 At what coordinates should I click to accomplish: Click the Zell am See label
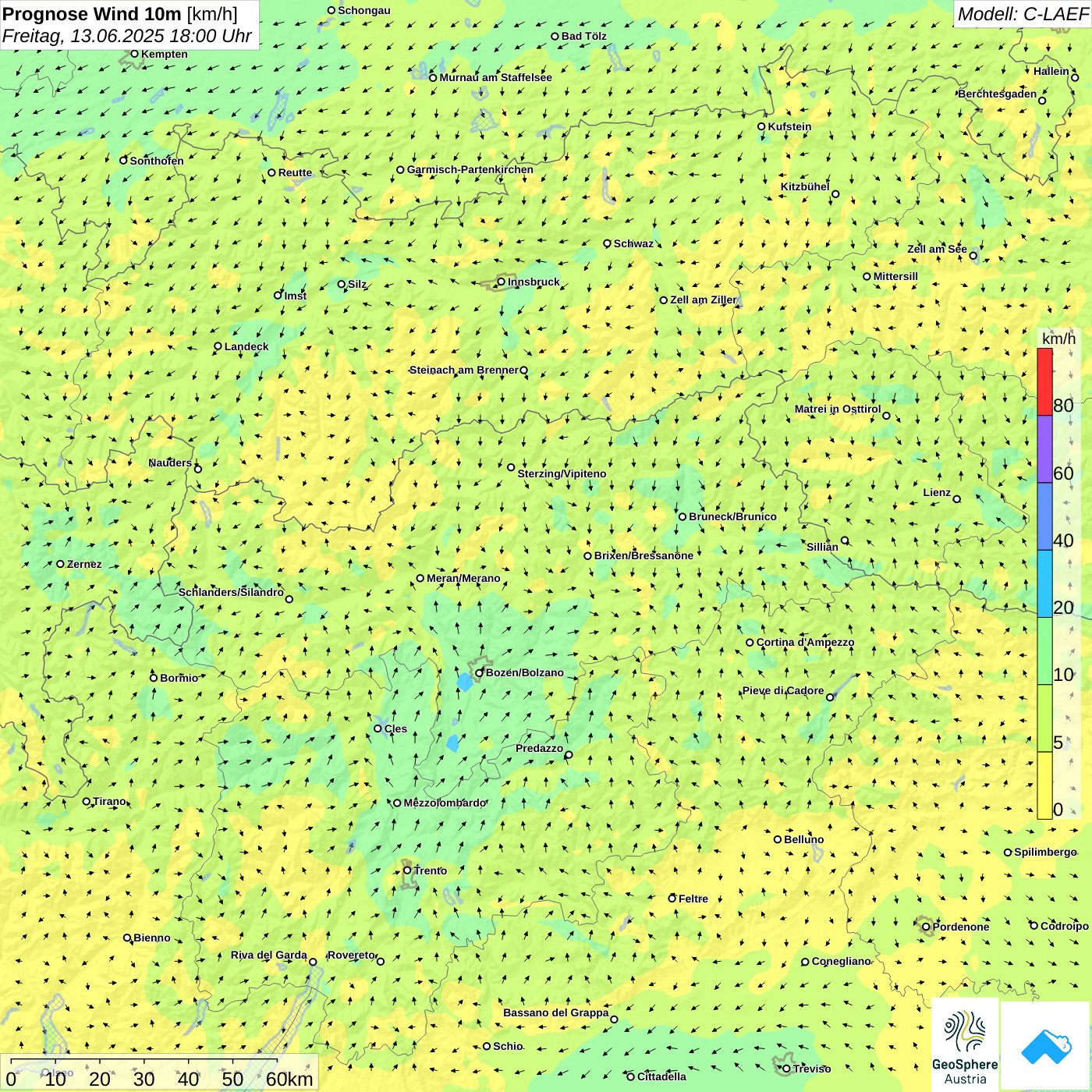[x=937, y=249]
